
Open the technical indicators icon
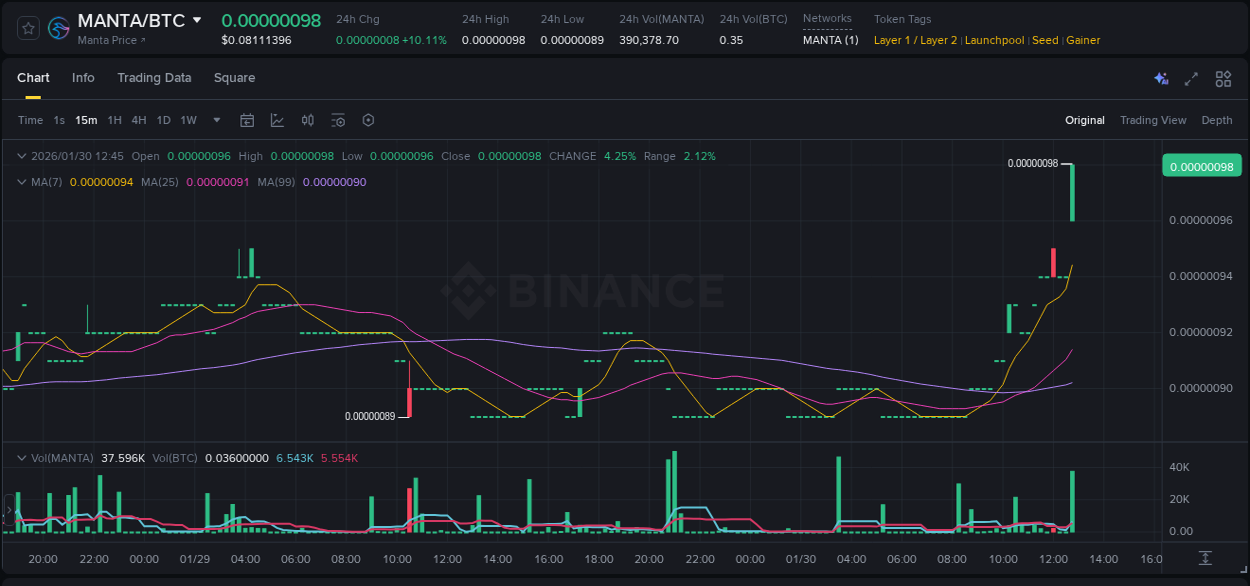[x=338, y=120]
